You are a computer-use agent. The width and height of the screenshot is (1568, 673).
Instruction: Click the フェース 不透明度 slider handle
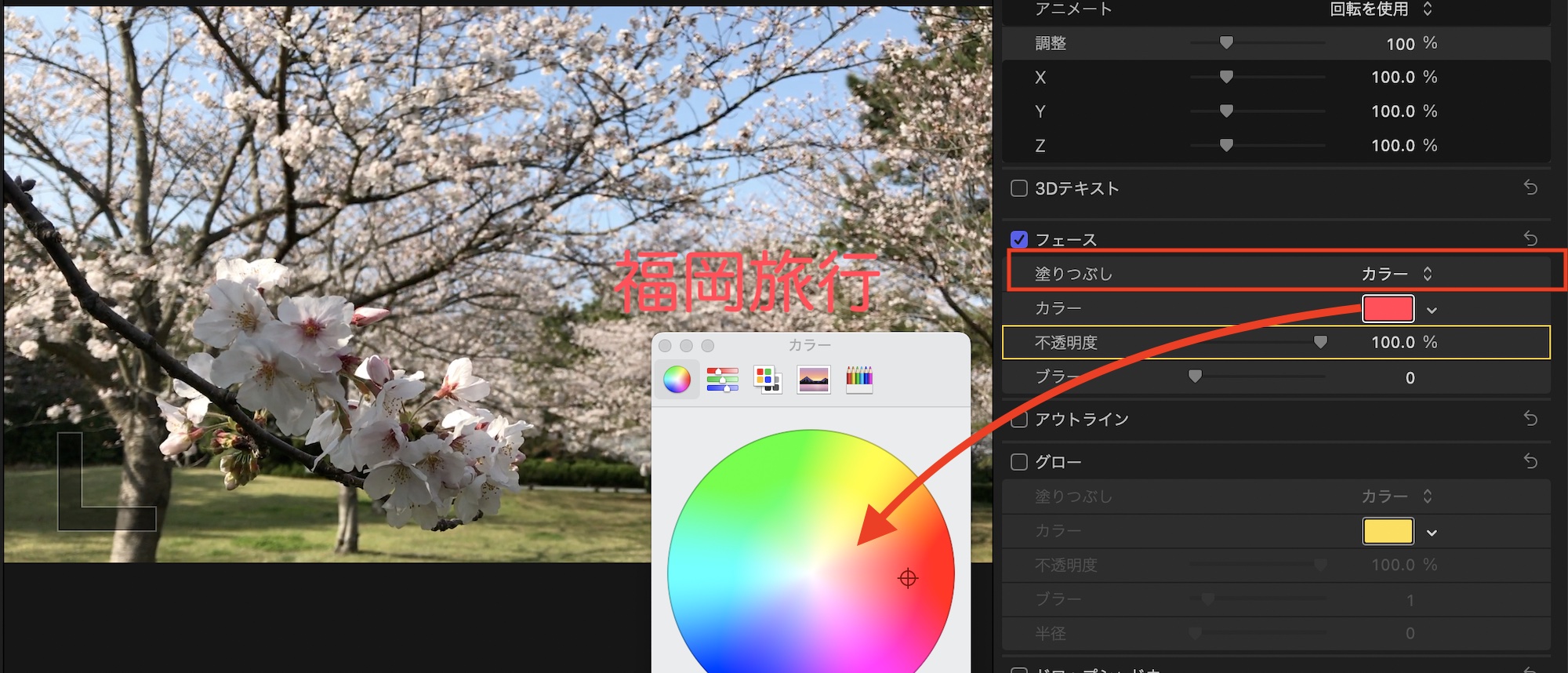coord(1320,342)
